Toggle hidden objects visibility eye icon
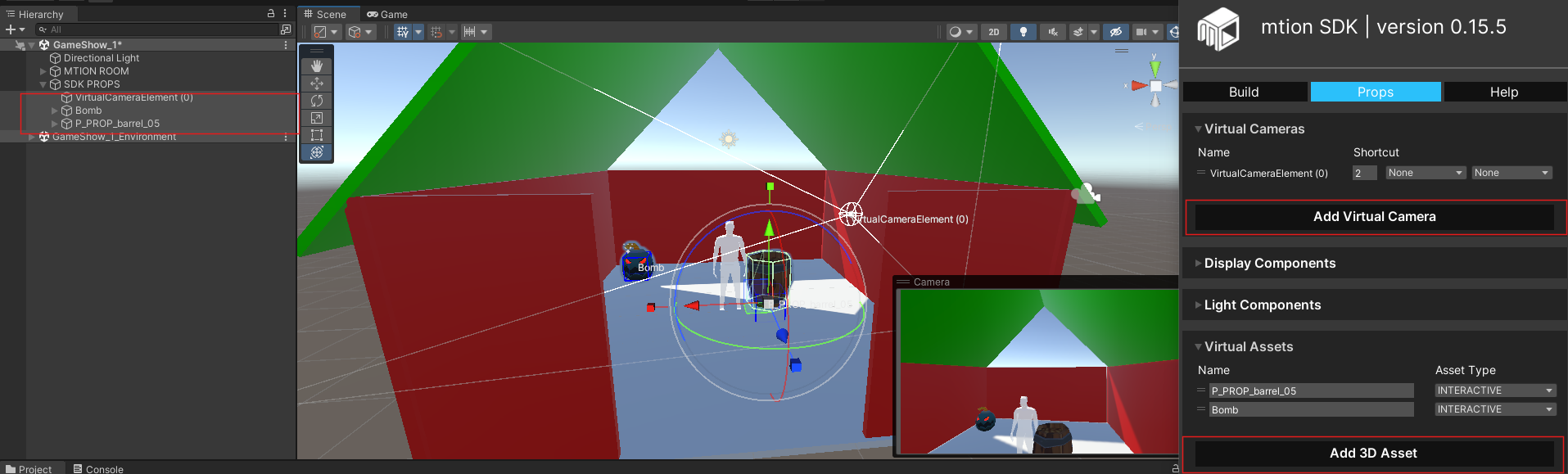The image size is (1568, 474). click(1115, 32)
